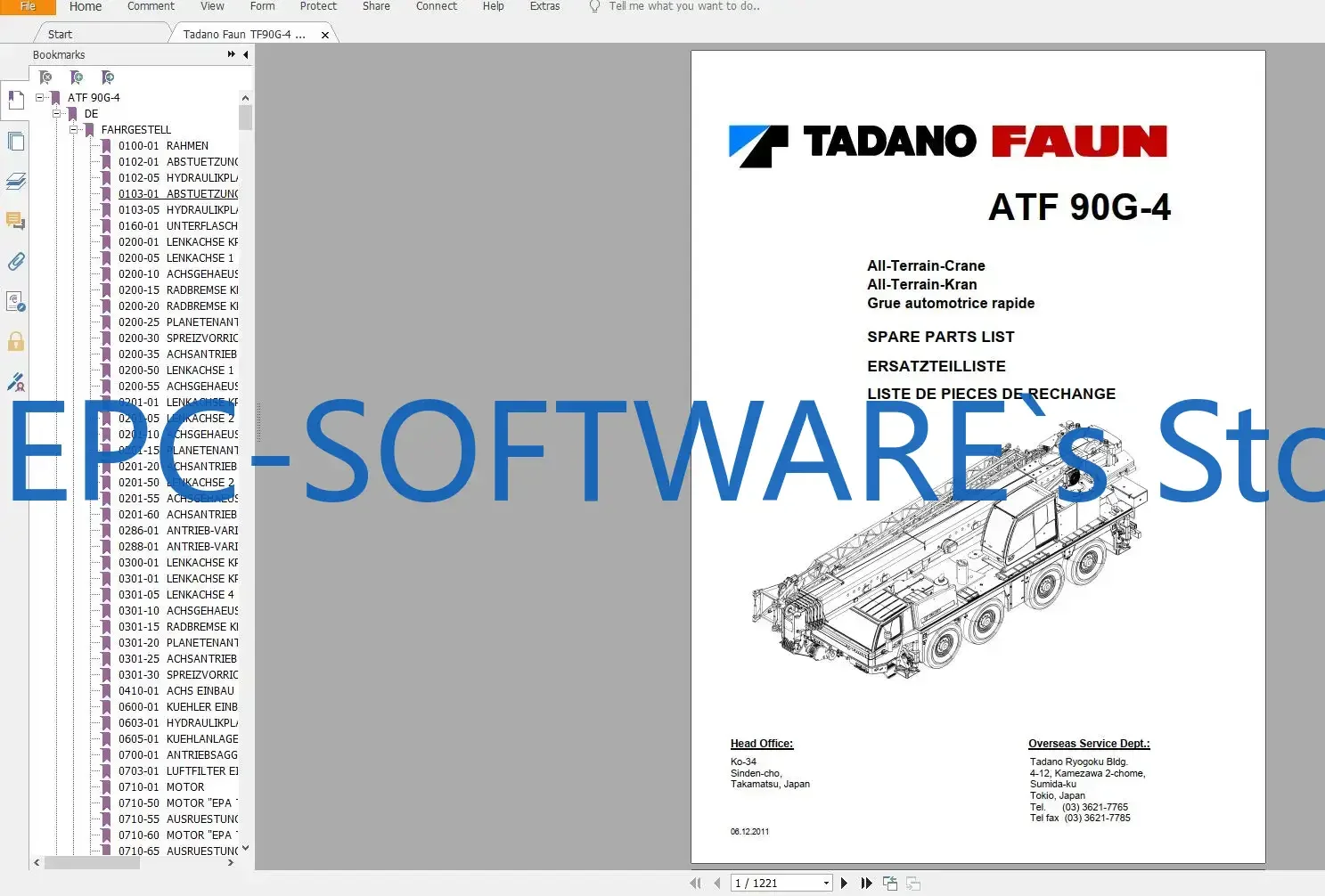Screen dimensions: 1325x896
Task: Open the Extras ribbon tab
Action: 544,6
